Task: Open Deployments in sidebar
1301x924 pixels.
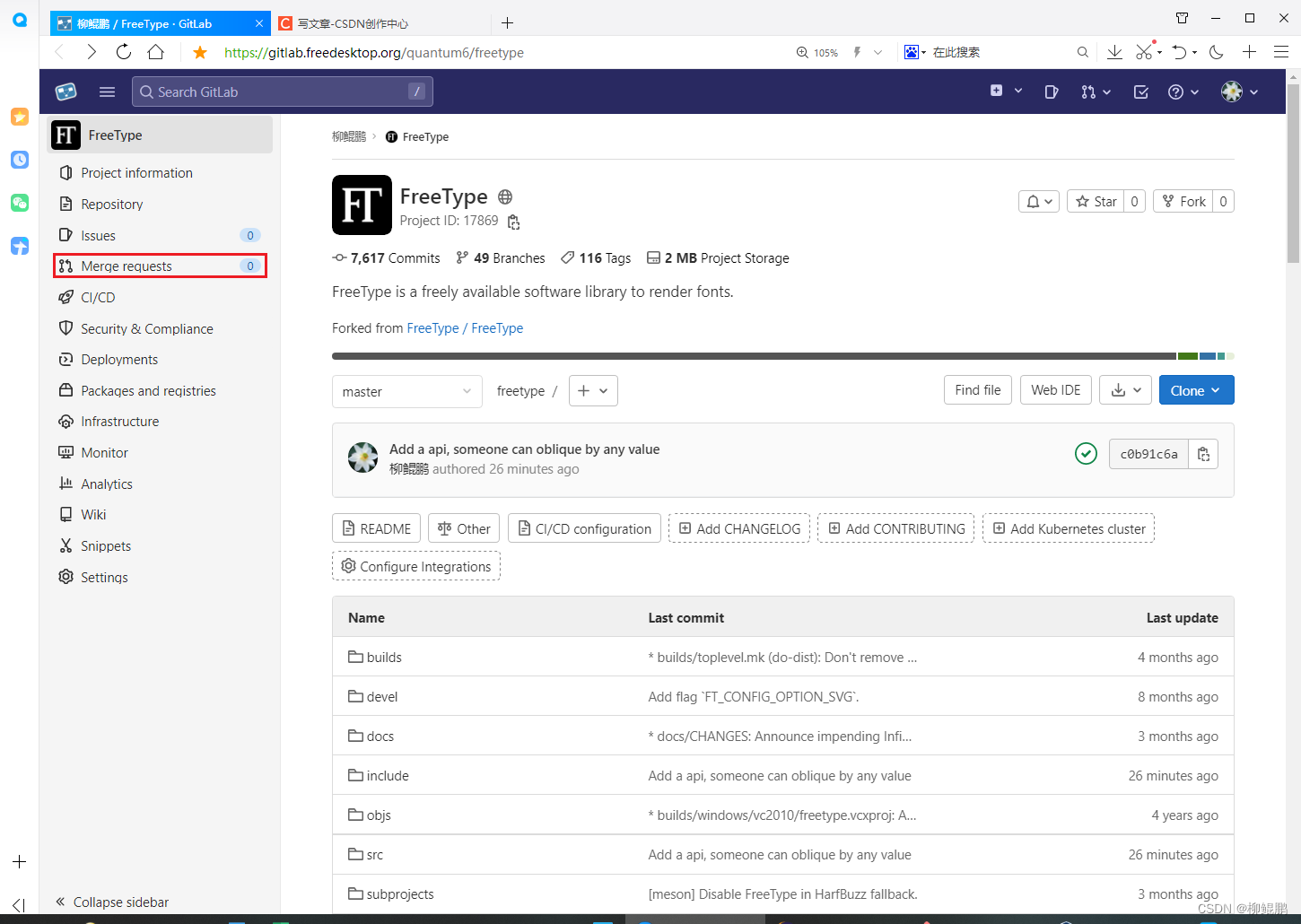Action: pyautogui.click(x=162, y=360)
